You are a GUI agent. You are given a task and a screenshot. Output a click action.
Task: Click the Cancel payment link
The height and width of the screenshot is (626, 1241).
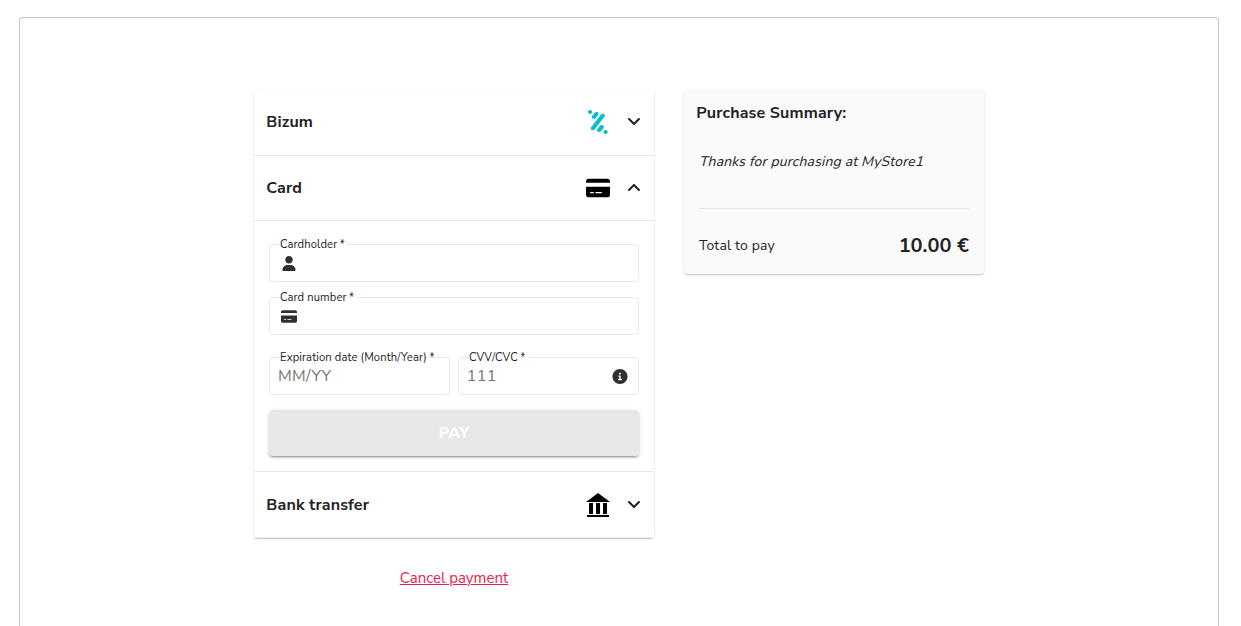pyautogui.click(x=454, y=578)
